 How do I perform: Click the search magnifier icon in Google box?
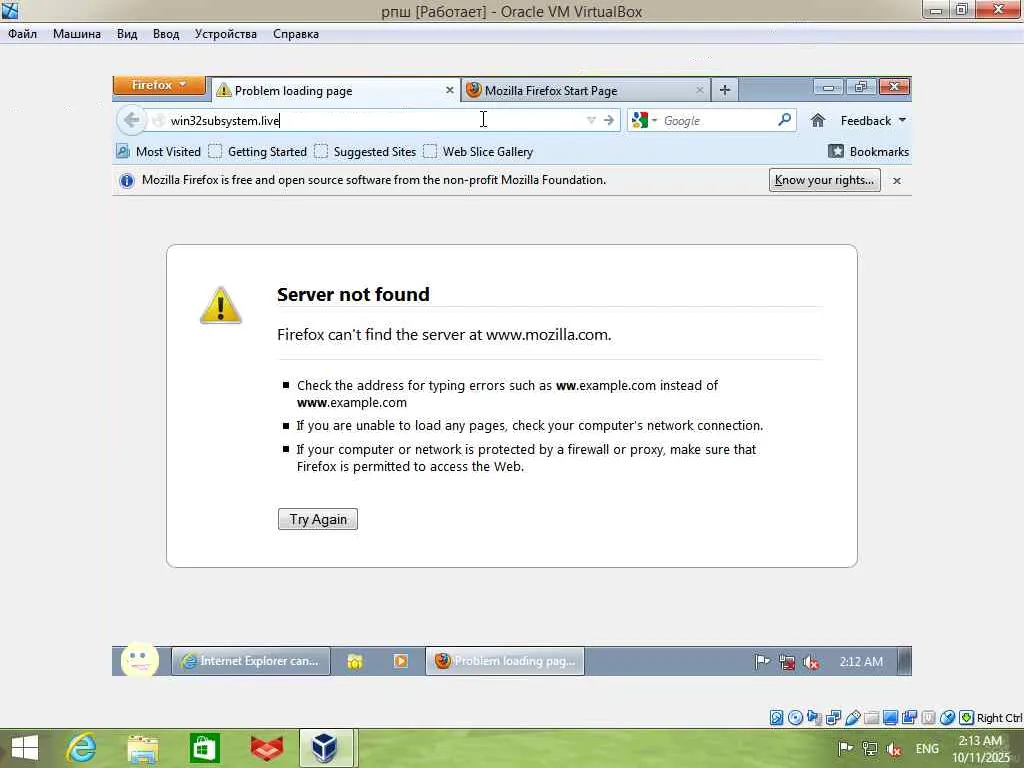click(x=784, y=120)
